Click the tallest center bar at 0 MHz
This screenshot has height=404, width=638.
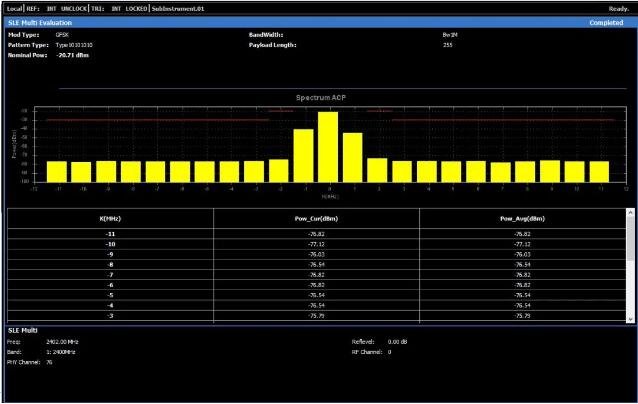(327, 146)
